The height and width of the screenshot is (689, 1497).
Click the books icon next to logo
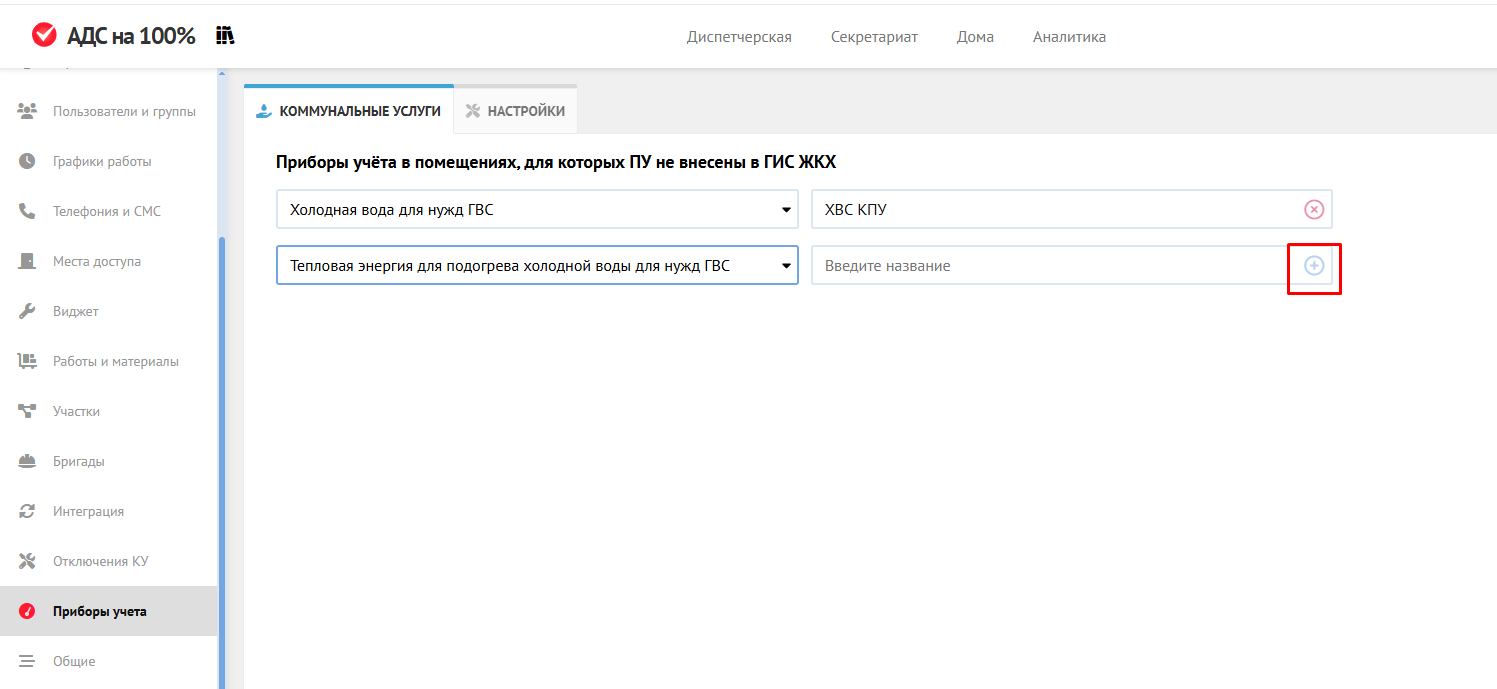click(225, 36)
